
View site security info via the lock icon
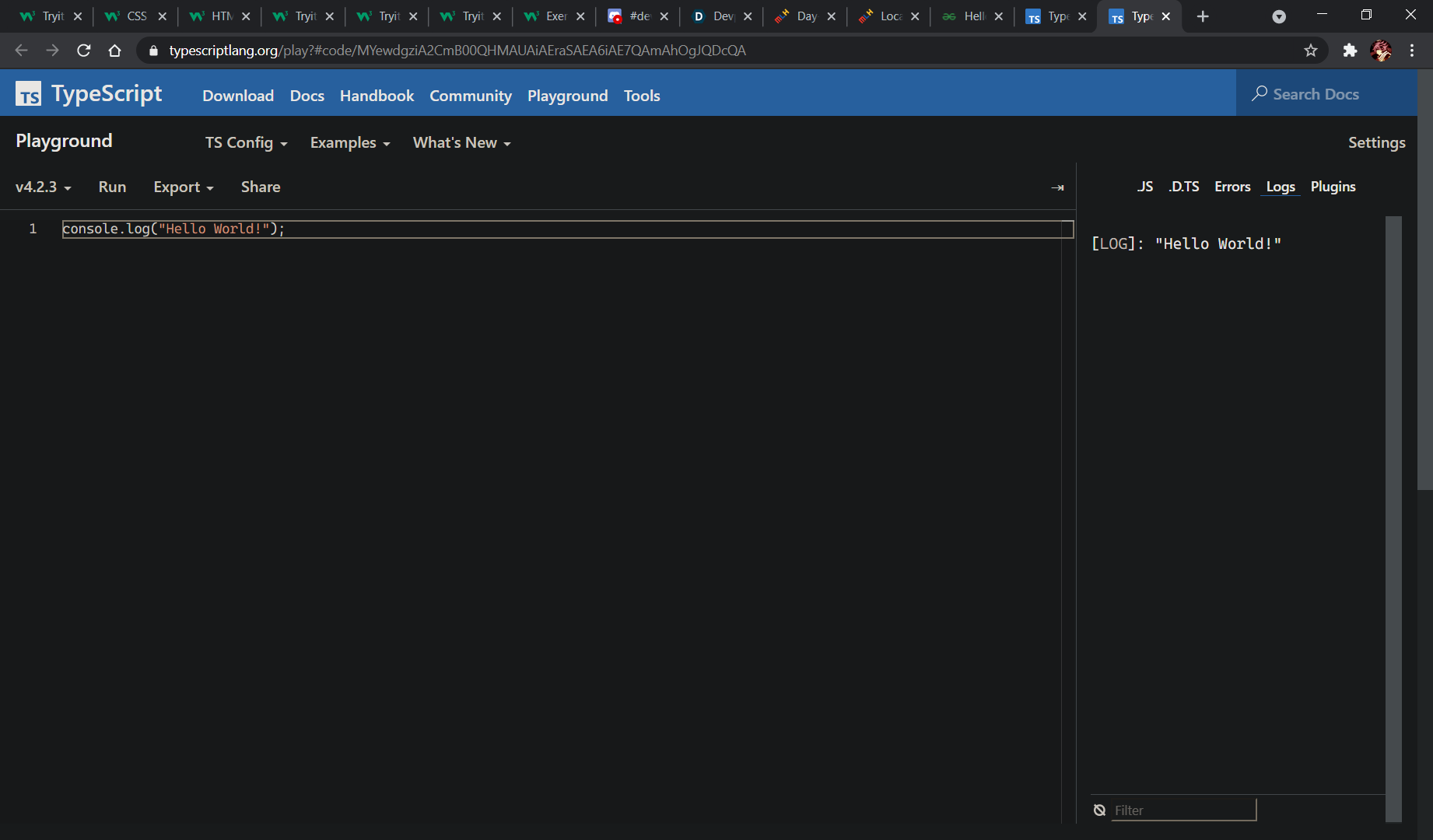[x=153, y=51]
